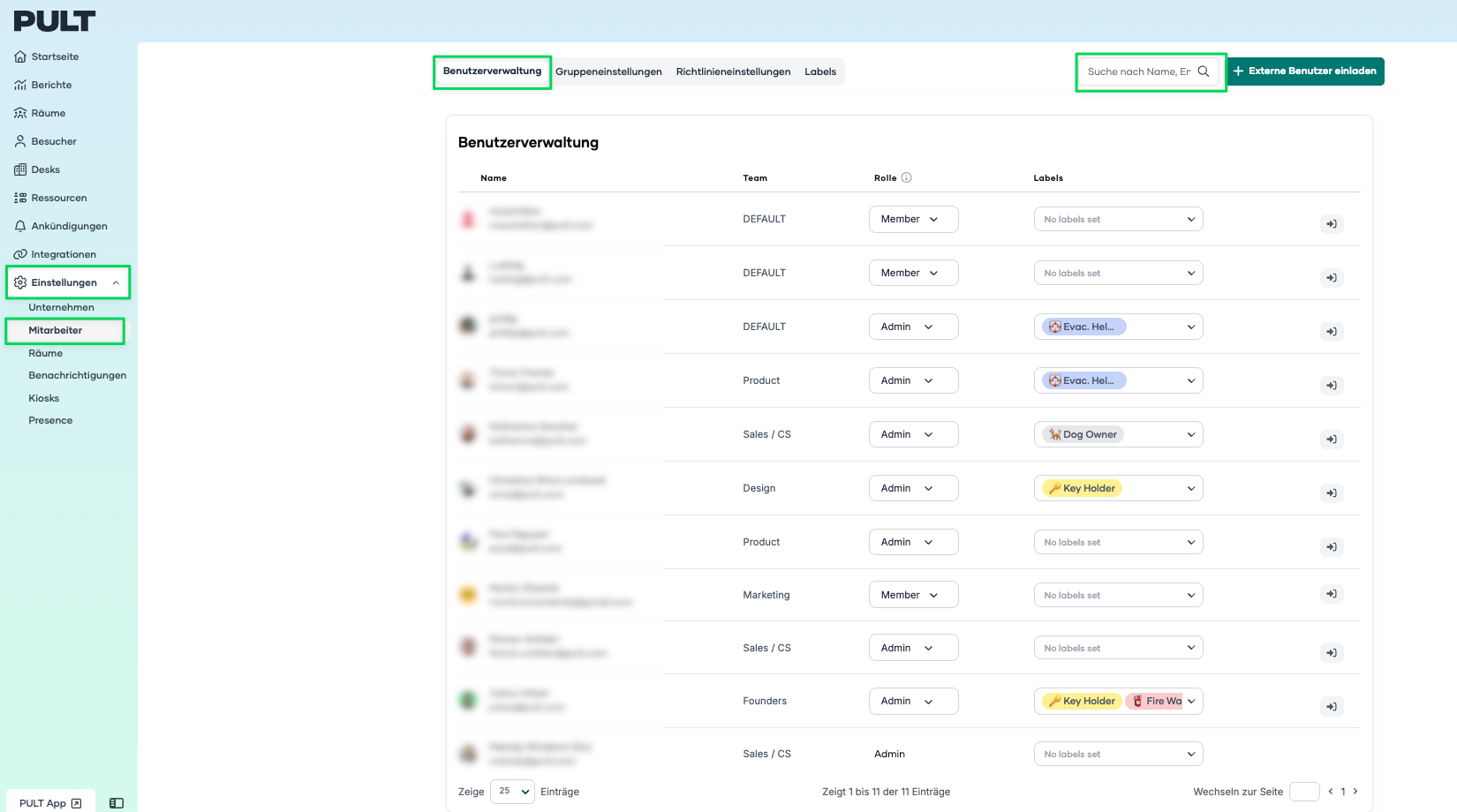Viewport: 1457px width, 812px height.
Task: Select Unternehmen under Einstellungen
Action: point(61,307)
